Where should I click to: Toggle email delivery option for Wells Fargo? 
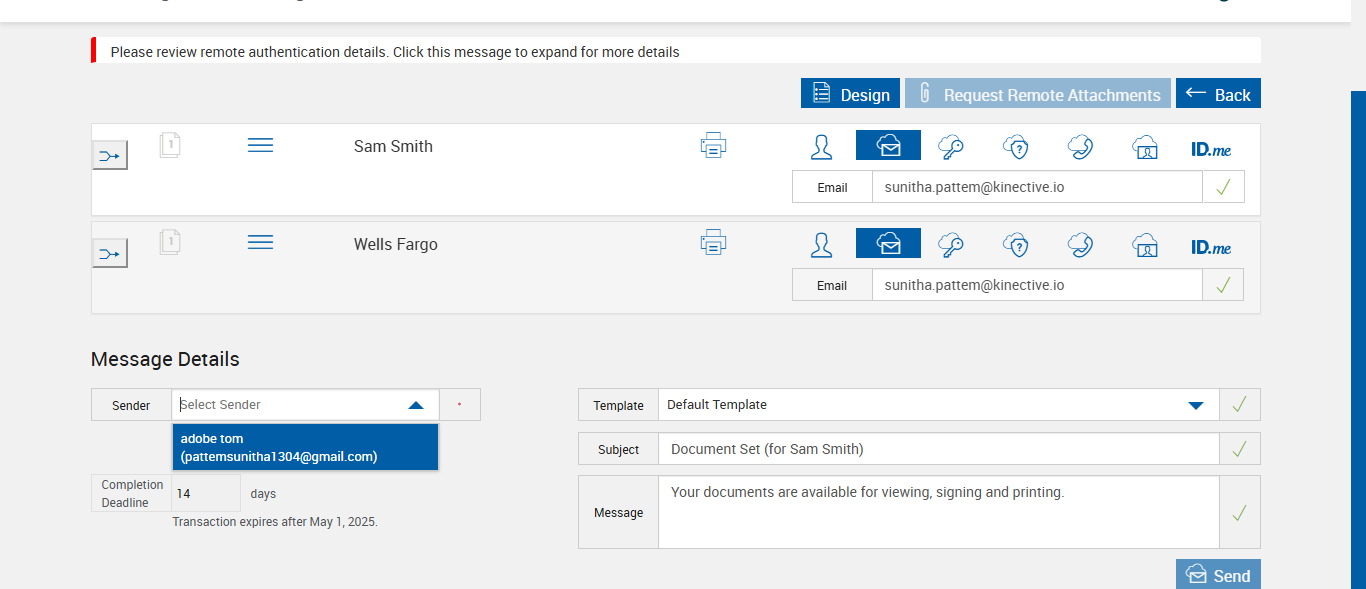point(888,244)
